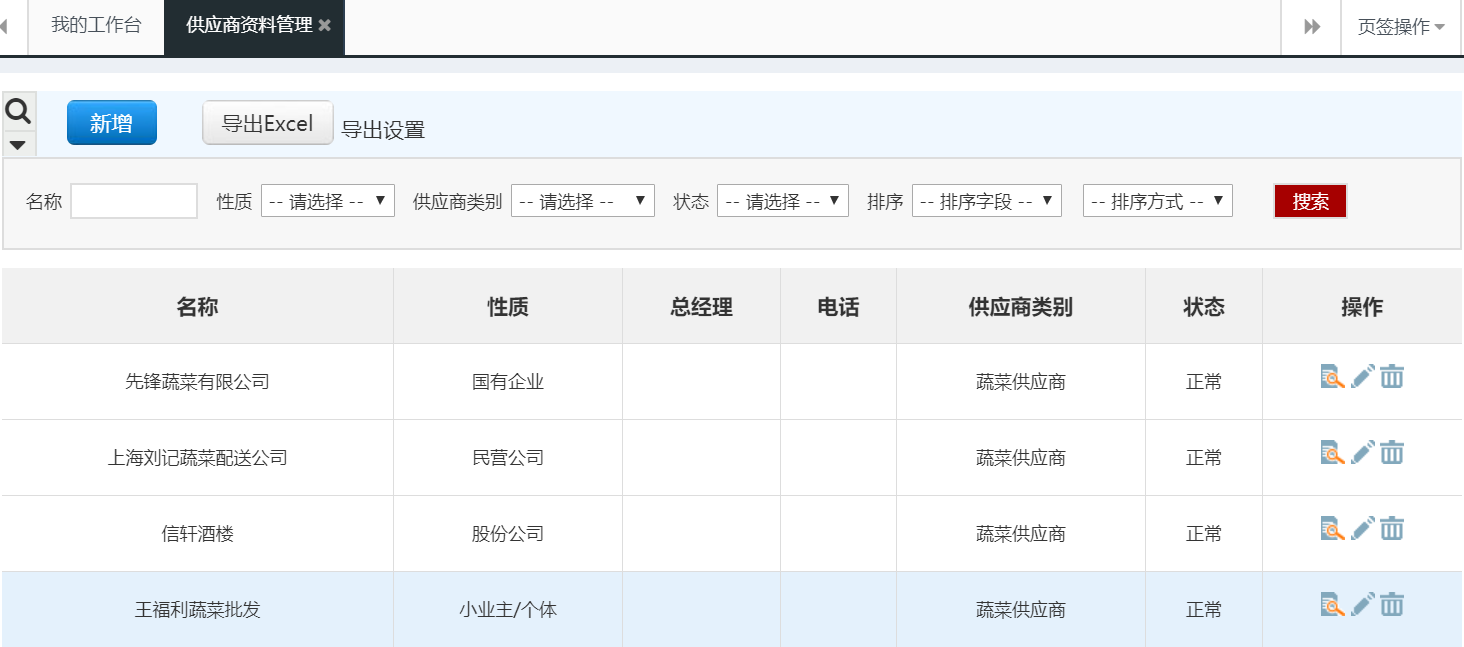Select the 上海刘记蔬菜配送公司 name cell

[197, 458]
